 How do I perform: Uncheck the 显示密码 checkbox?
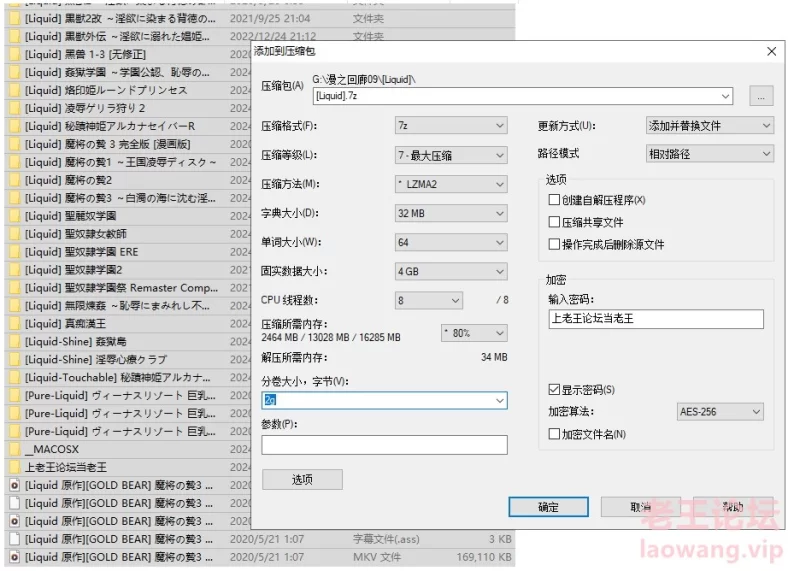[555, 389]
